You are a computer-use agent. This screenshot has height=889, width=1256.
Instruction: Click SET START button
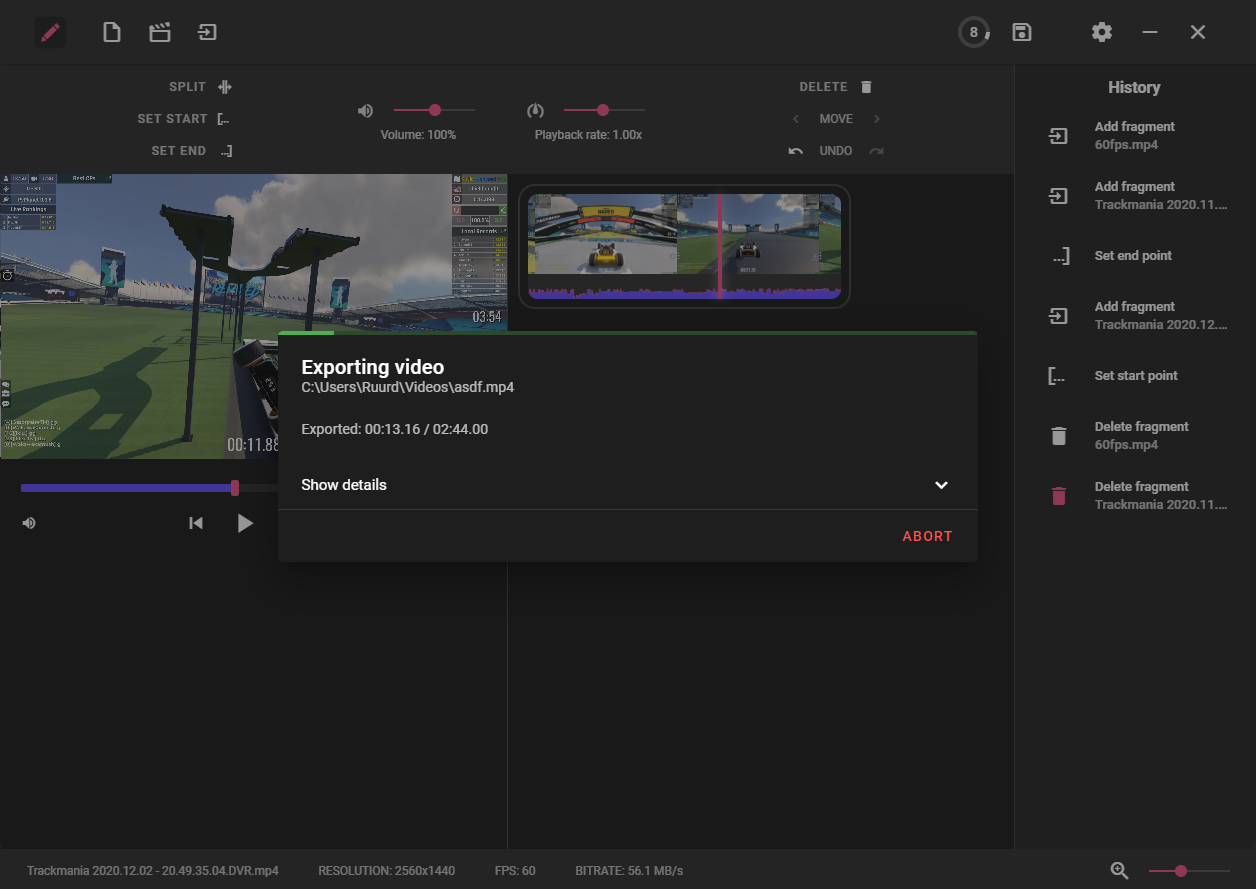[x=184, y=119]
